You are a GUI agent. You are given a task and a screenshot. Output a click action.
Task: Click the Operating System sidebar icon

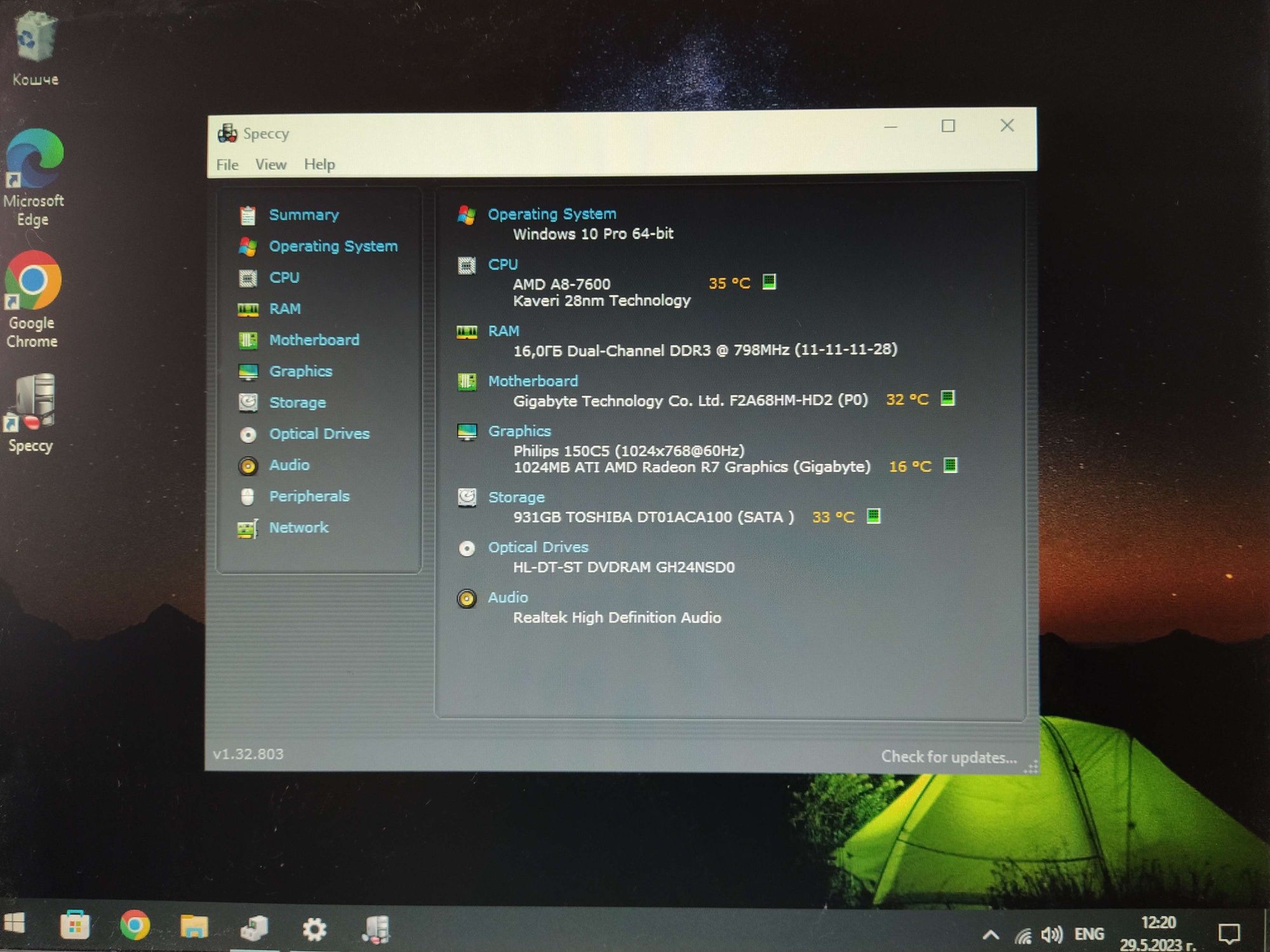pyautogui.click(x=248, y=247)
